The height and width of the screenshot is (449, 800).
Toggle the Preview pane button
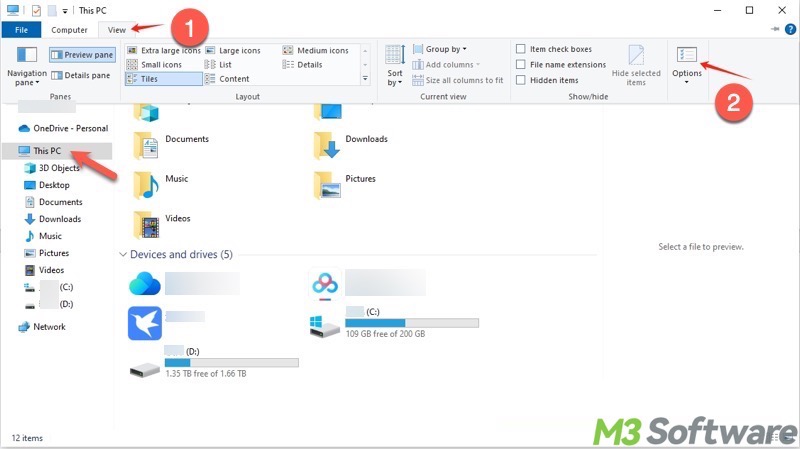[x=82, y=54]
